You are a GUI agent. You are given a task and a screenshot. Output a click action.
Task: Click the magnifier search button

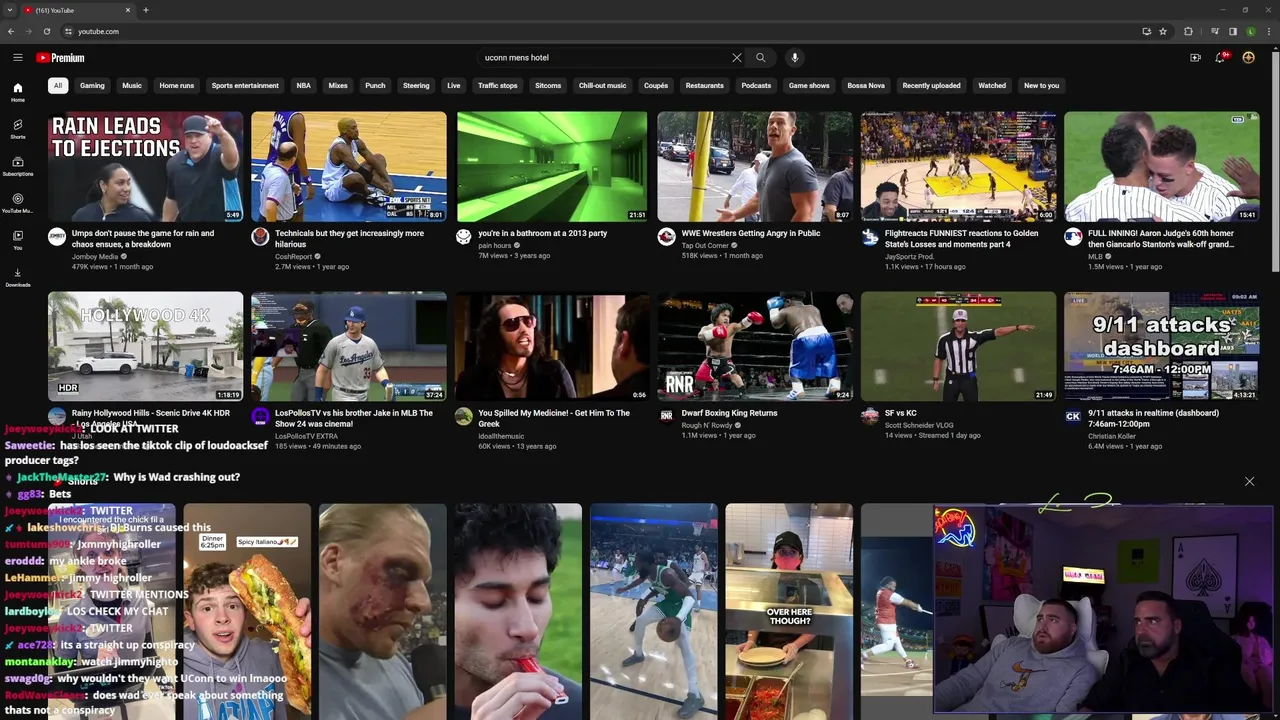[760, 58]
